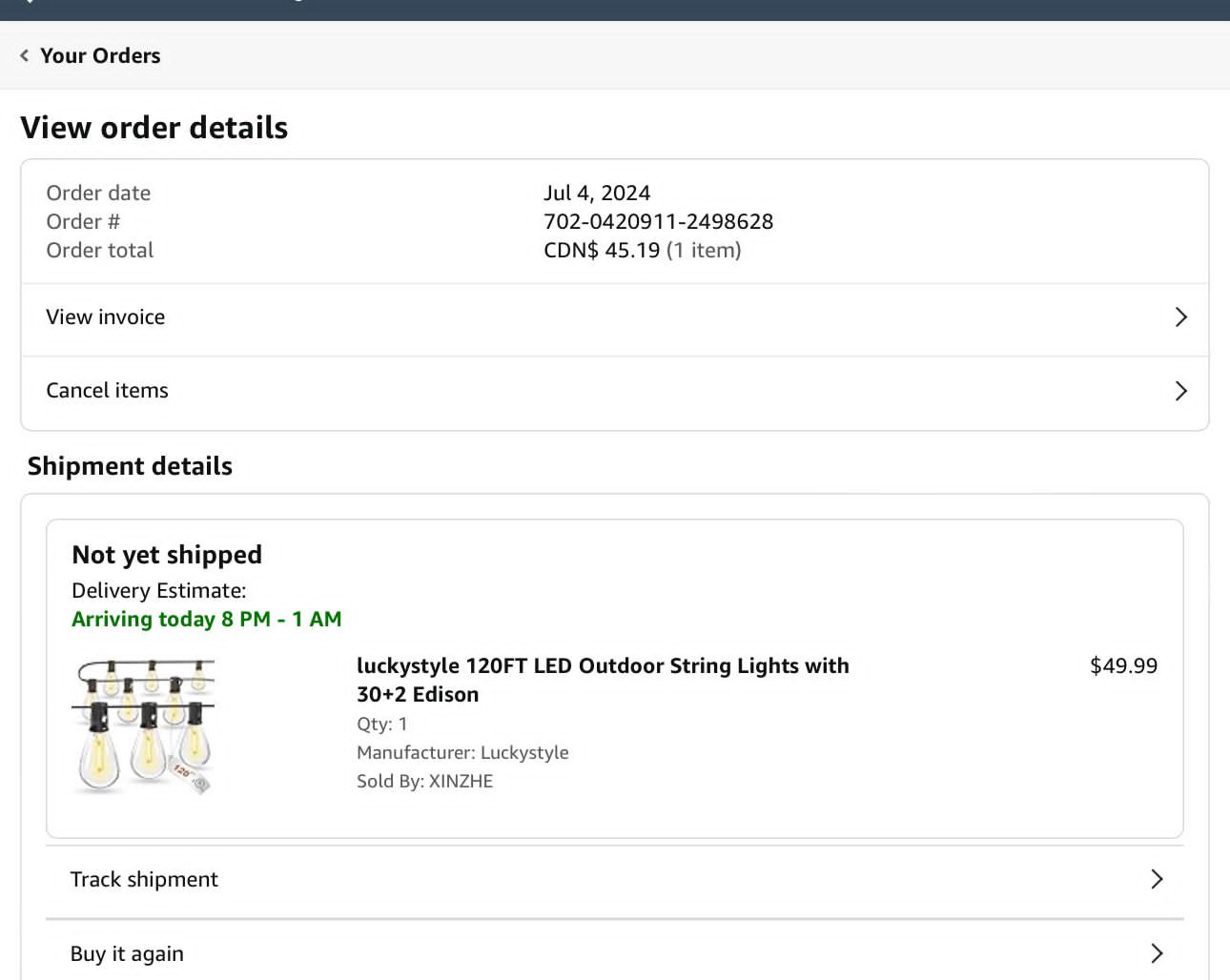
Task: Click the $49.99 item price
Action: [x=1123, y=665]
